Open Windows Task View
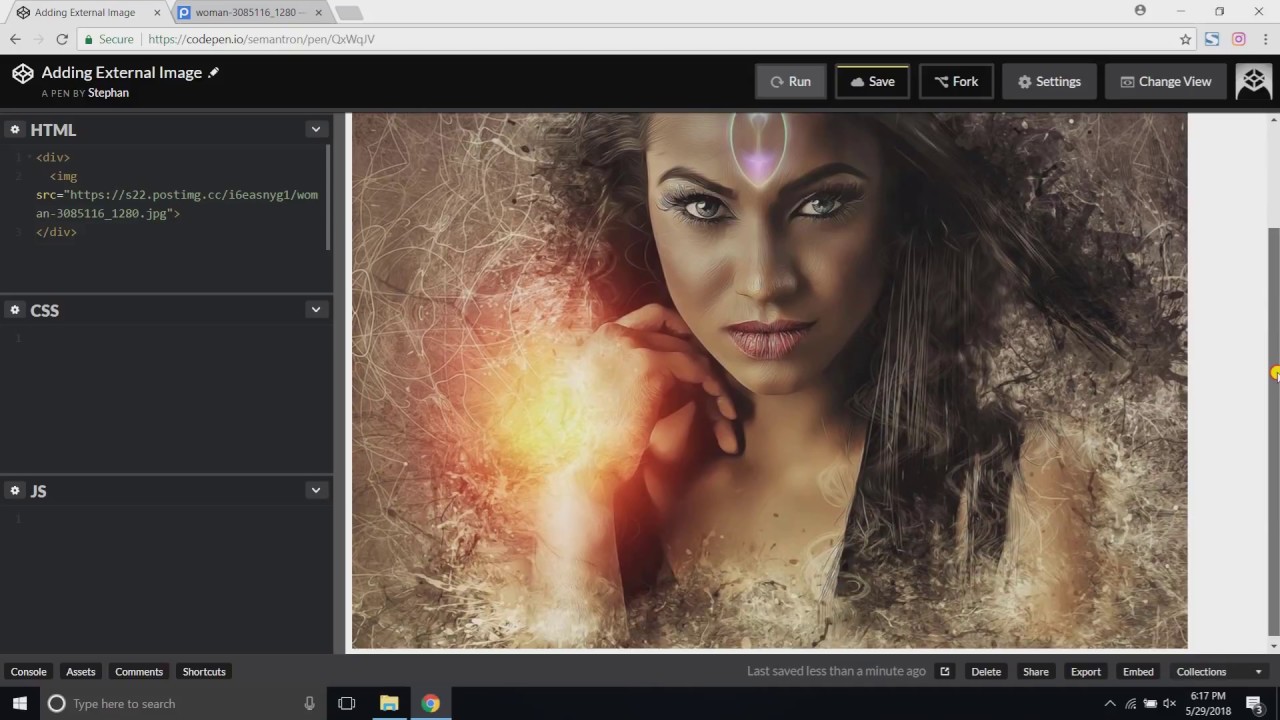Image resolution: width=1280 pixels, height=720 pixels. [347, 703]
